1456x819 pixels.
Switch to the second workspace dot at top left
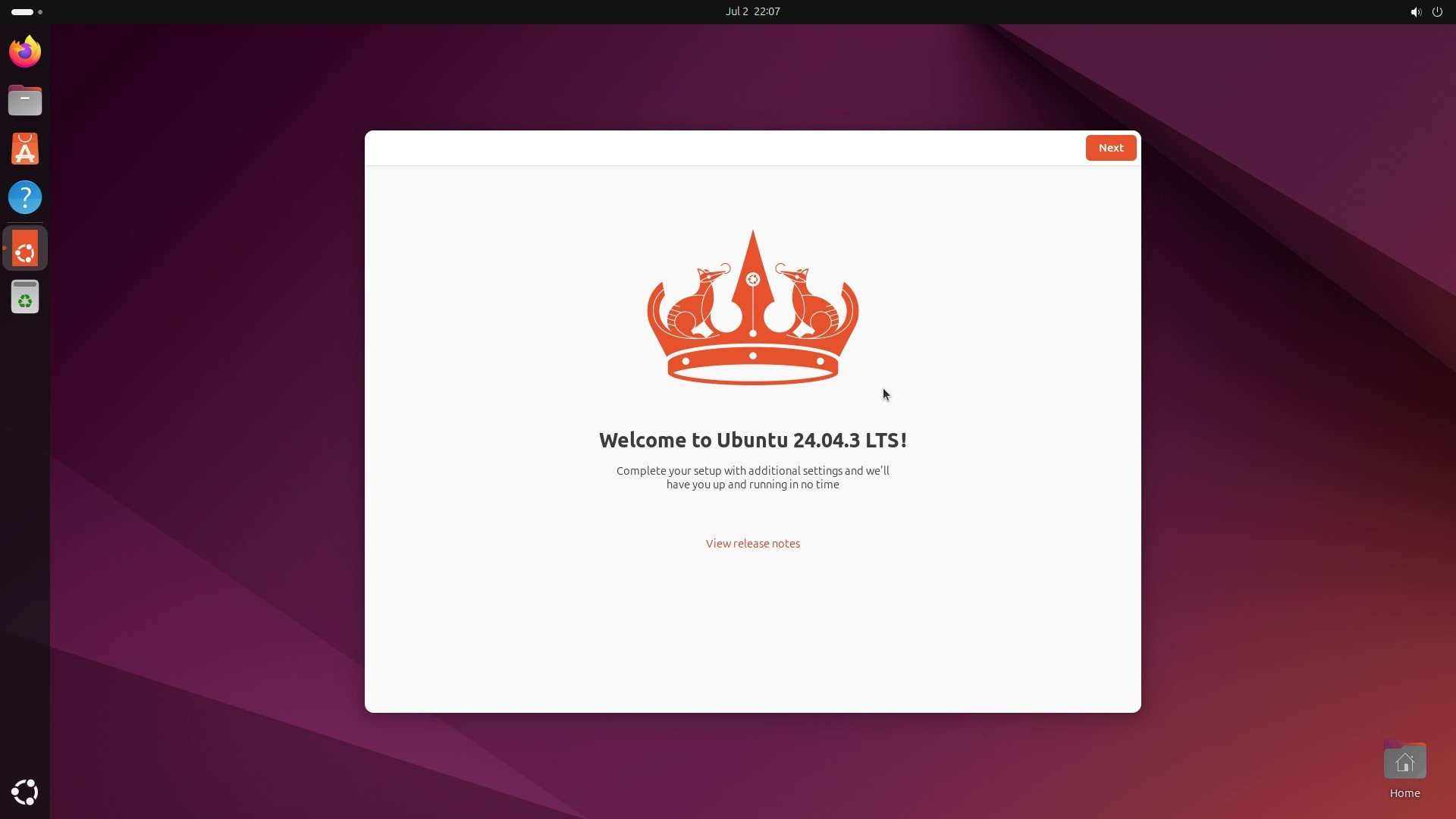39,11
